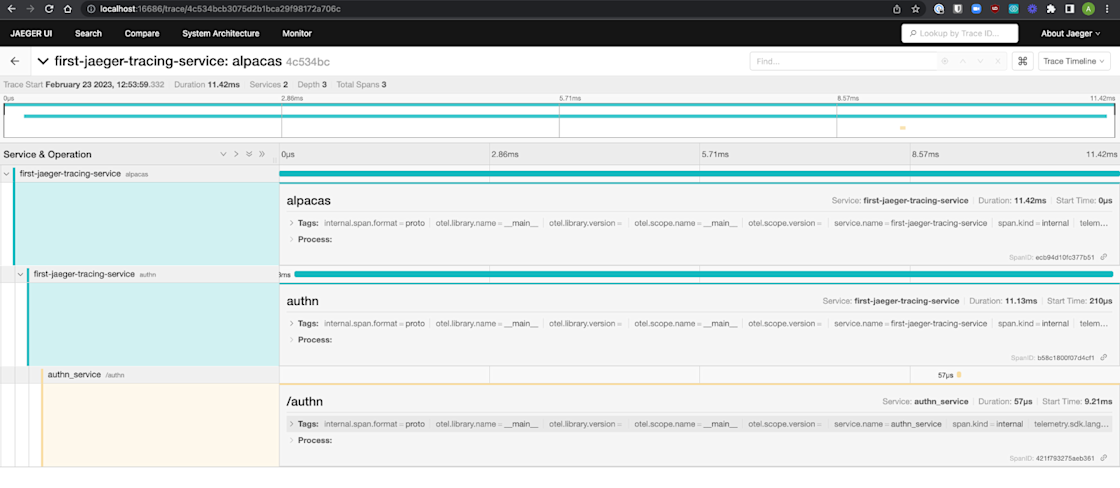This screenshot has width=1120, height=488.
Task: Open the Trace Timeline view dropdown
Action: click(1074, 61)
